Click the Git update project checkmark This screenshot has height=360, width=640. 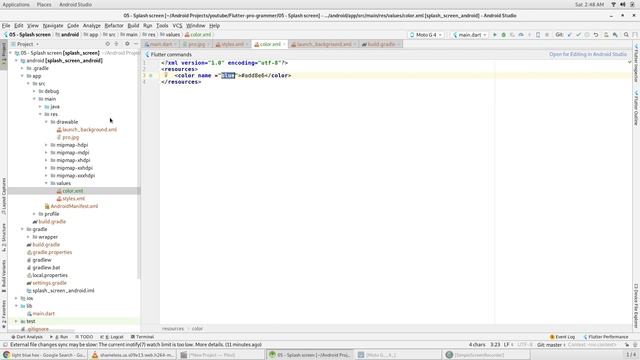569,35
